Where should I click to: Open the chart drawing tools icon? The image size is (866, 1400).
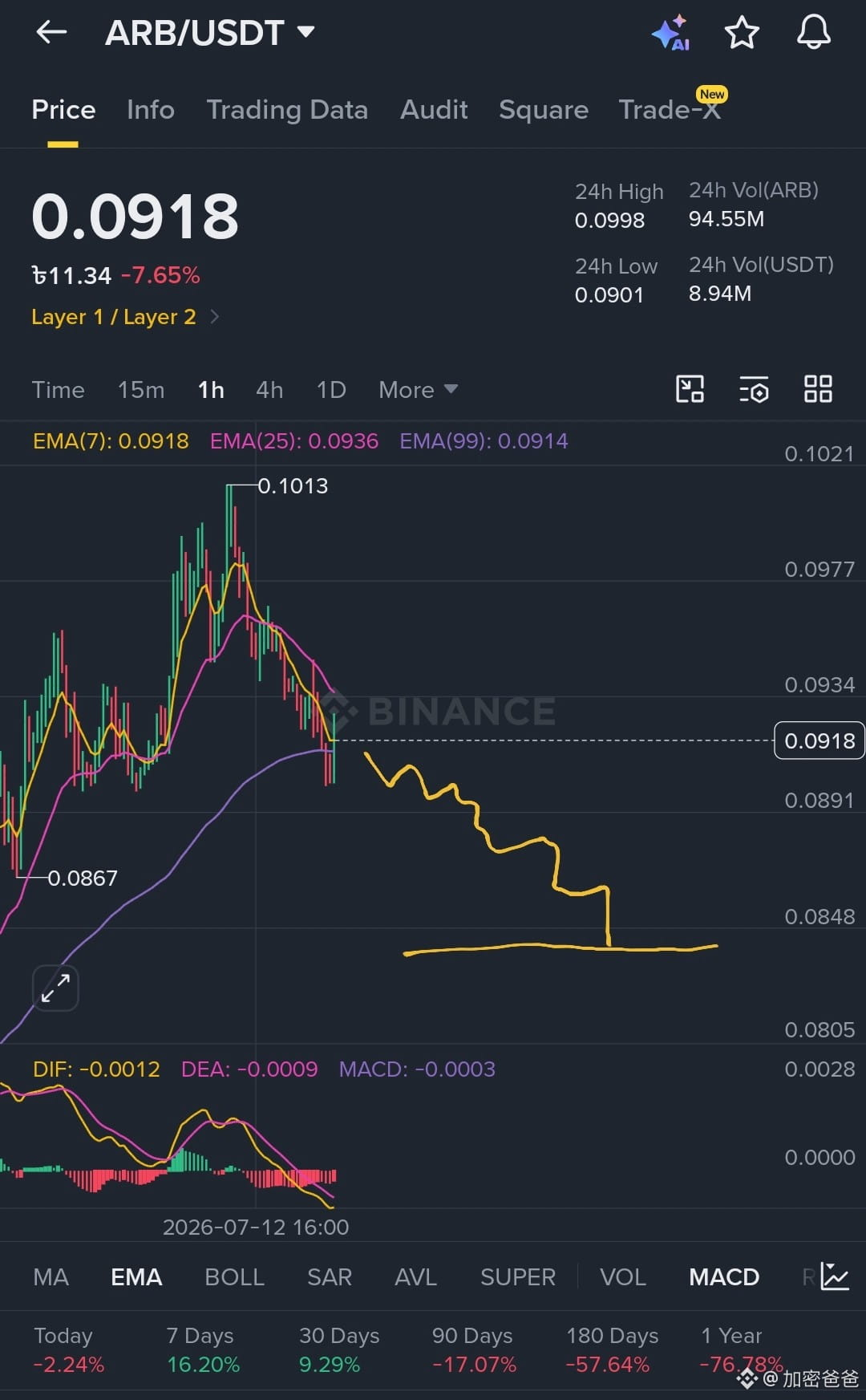coord(690,389)
